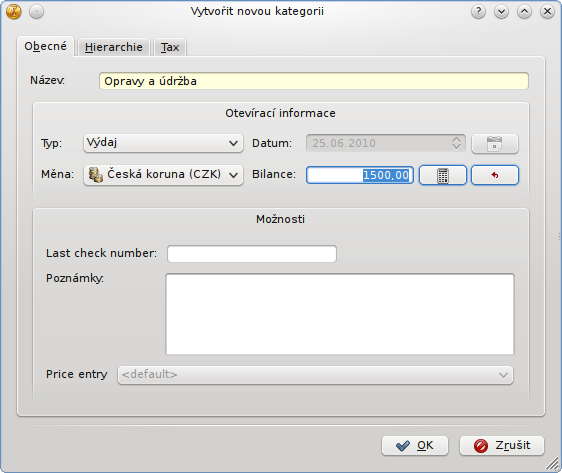The image size is (562, 473).
Task: Click the help question mark button
Action: [x=478, y=12]
